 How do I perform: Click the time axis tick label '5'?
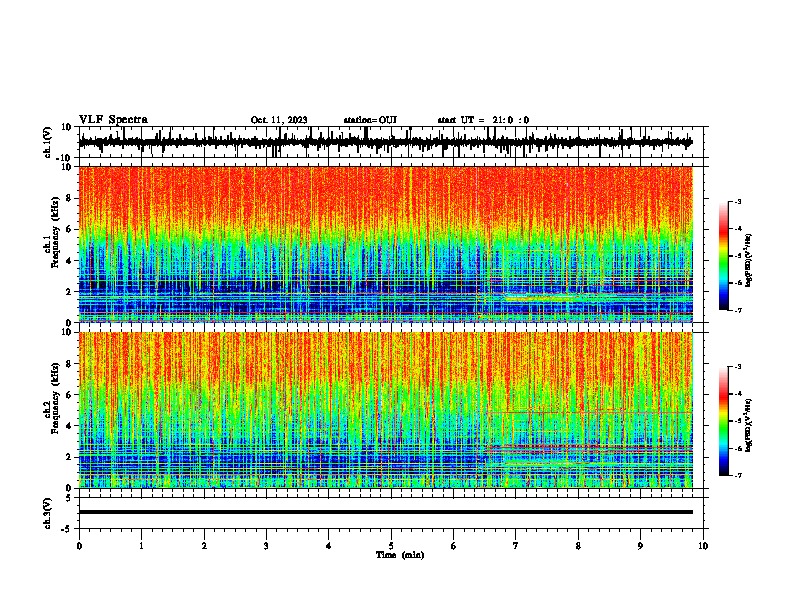(391, 546)
